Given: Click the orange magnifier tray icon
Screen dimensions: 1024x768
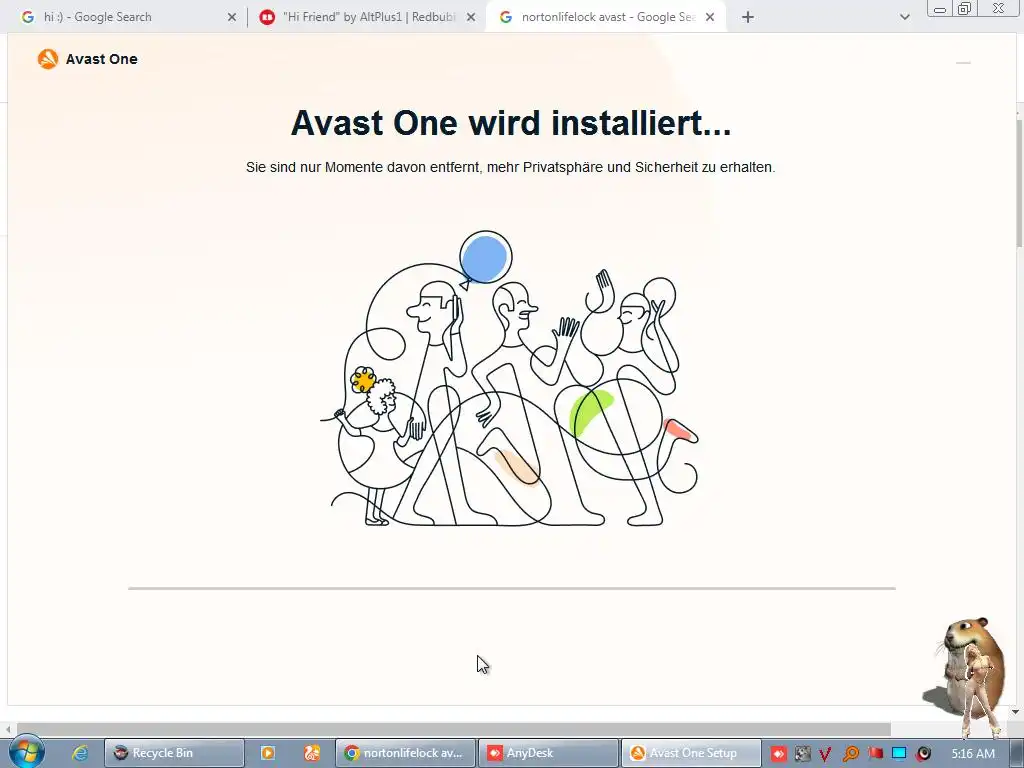Looking at the screenshot, I should 850,754.
